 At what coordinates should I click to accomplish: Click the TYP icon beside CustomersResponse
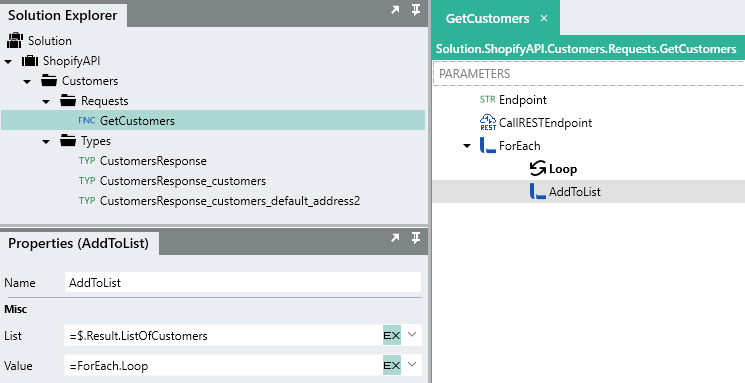point(87,161)
